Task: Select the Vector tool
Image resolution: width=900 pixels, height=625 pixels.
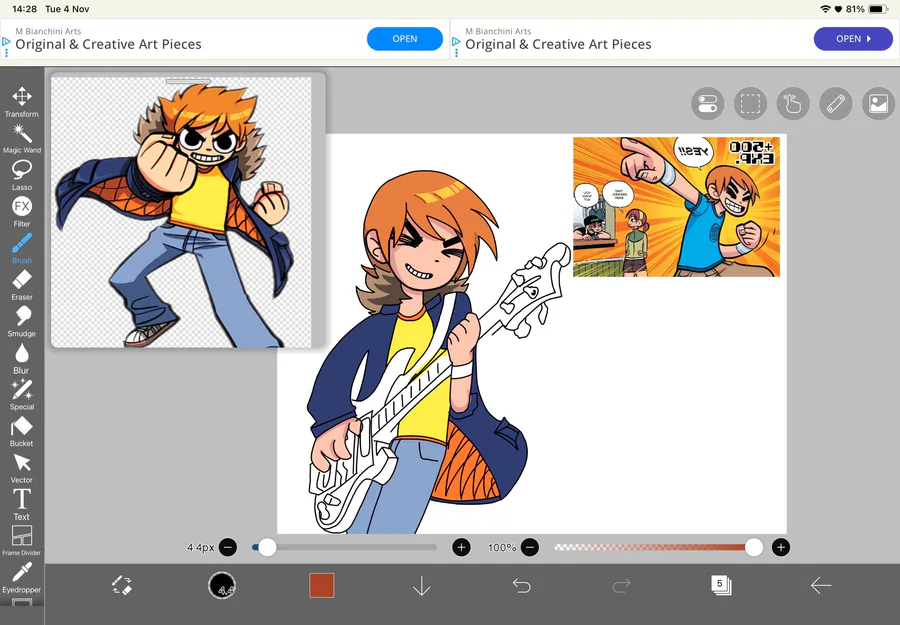Action: pos(22,469)
